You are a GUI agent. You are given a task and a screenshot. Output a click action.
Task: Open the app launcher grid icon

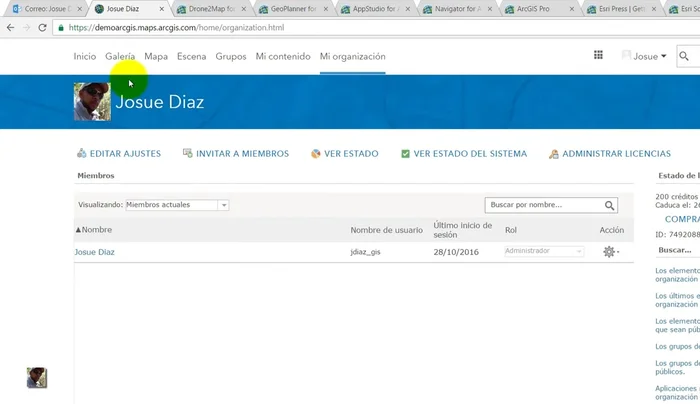tap(598, 55)
